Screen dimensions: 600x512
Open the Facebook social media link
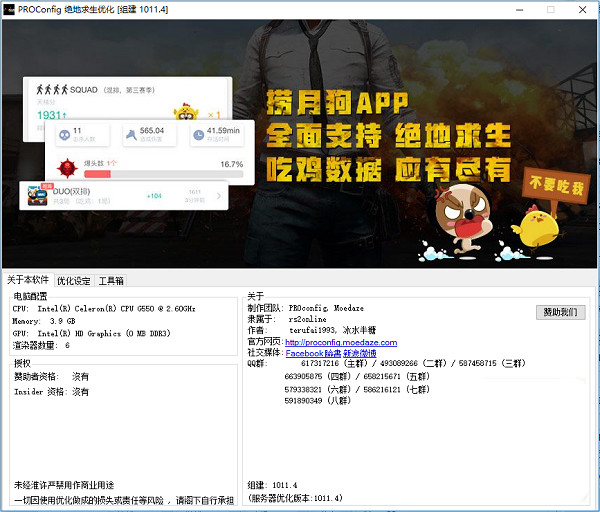pyautogui.click(x=313, y=353)
